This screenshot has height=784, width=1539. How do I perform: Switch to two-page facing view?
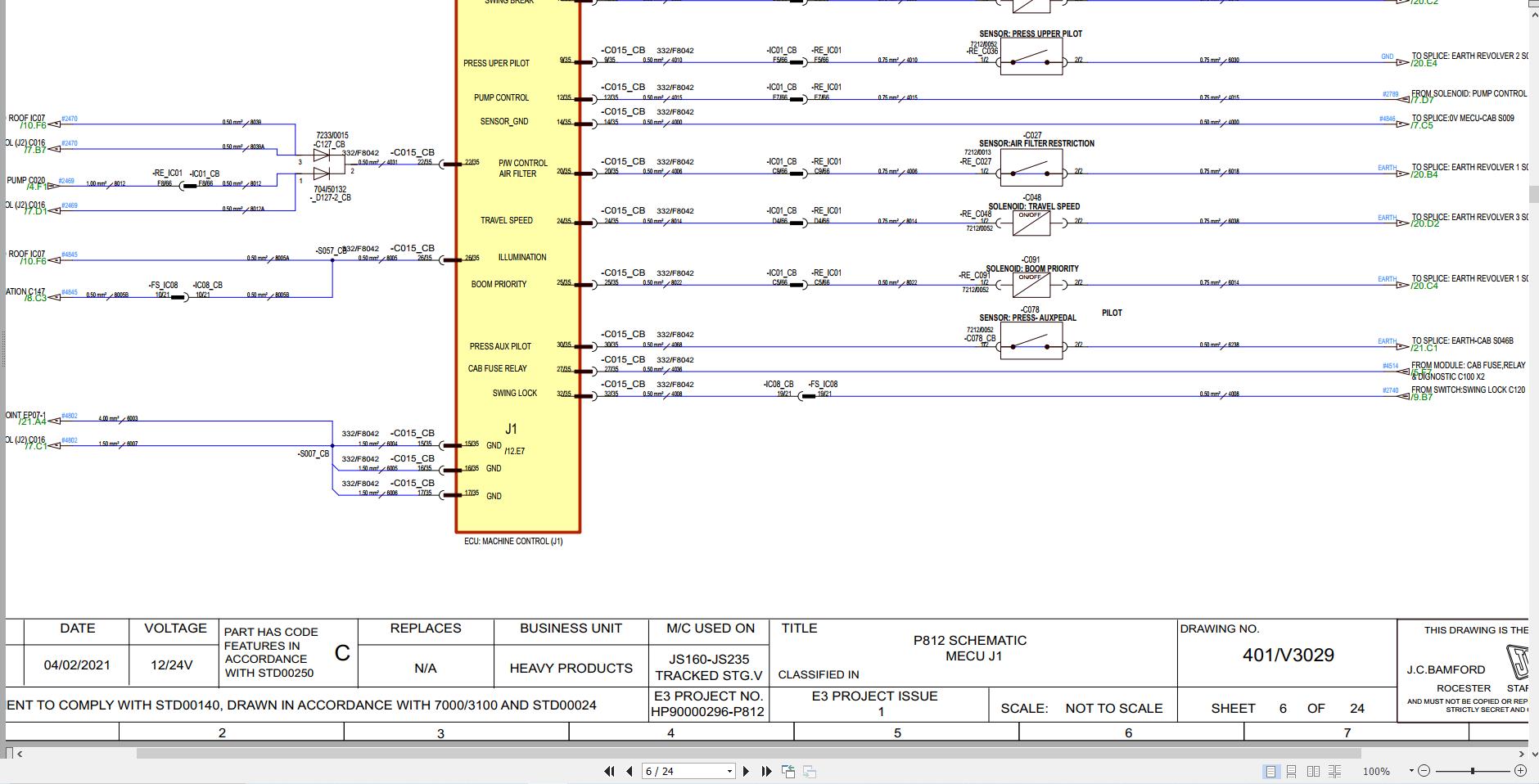(x=1313, y=771)
